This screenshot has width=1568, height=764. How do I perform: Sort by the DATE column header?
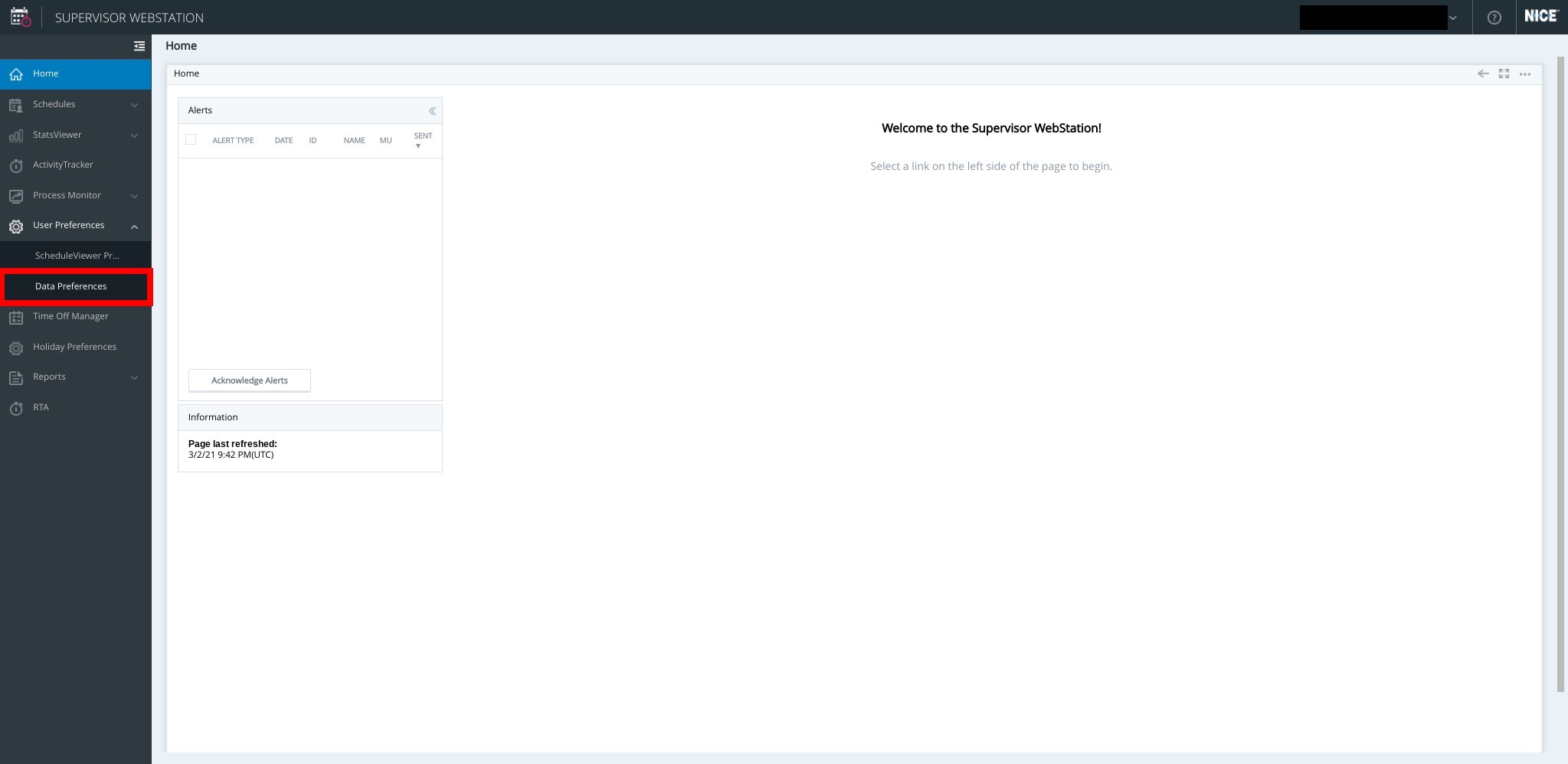(283, 141)
